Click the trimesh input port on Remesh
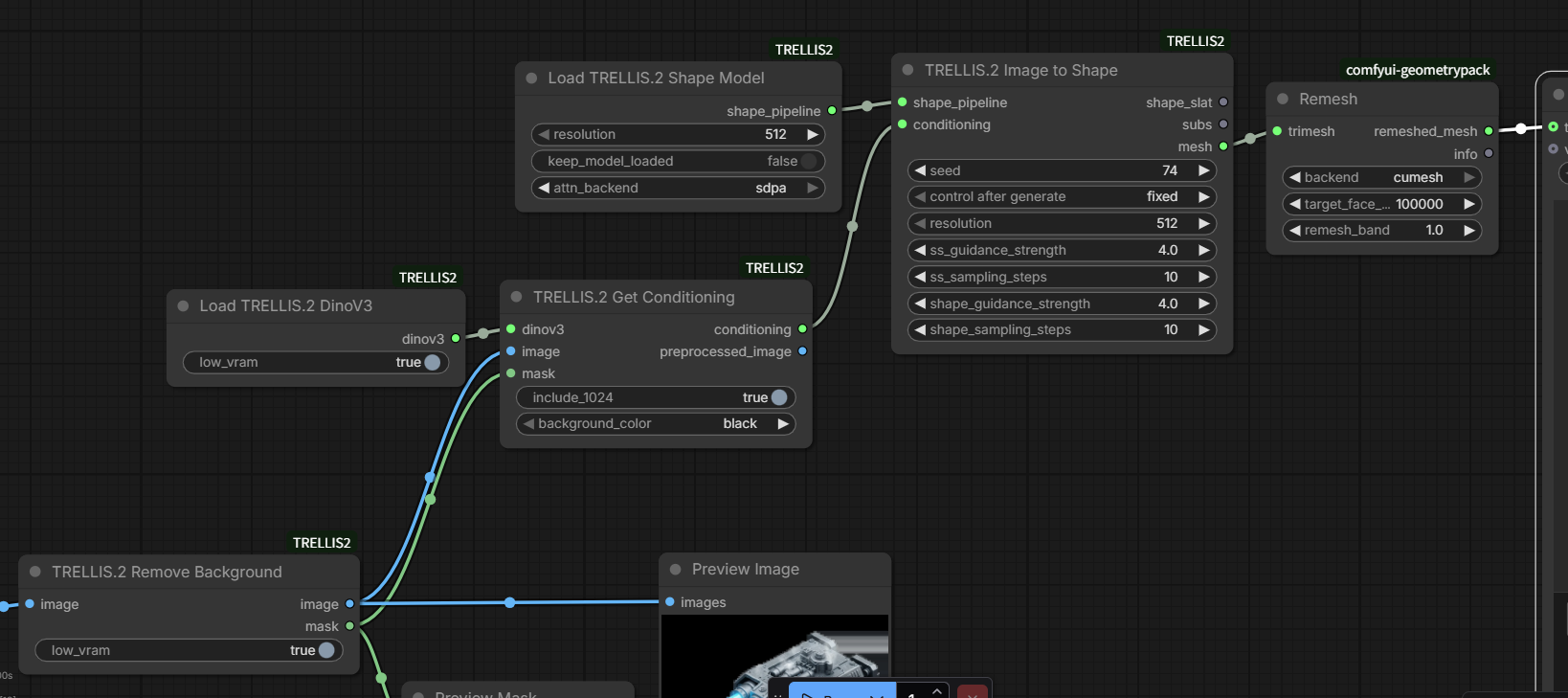This screenshot has width=1568, height=698. point(1277,131)
